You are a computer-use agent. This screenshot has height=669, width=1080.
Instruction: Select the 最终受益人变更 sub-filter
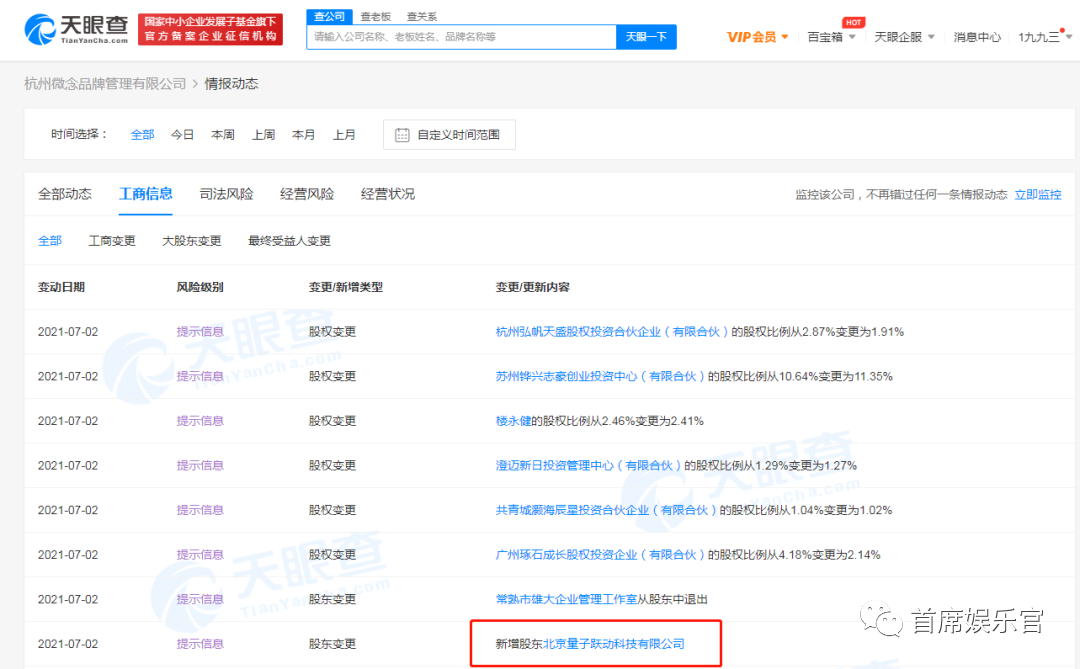(x=289, y=241)
